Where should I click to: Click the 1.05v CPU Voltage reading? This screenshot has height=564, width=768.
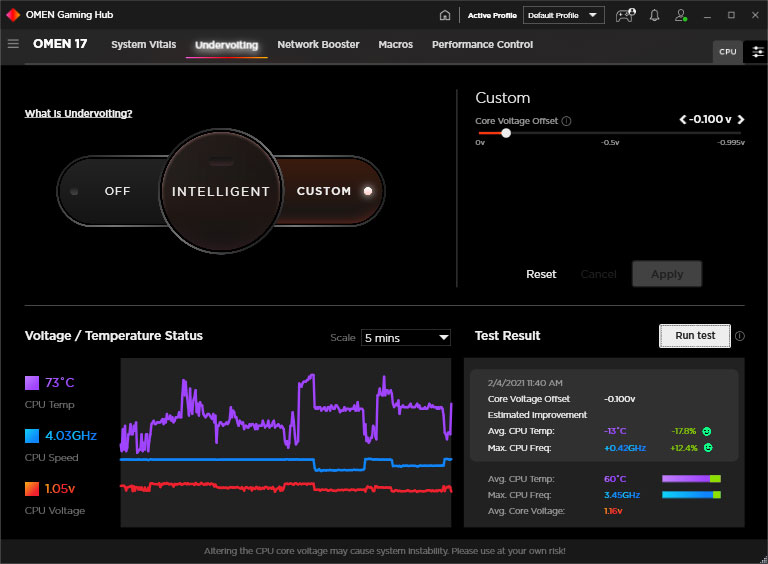(x=60, y=489)
